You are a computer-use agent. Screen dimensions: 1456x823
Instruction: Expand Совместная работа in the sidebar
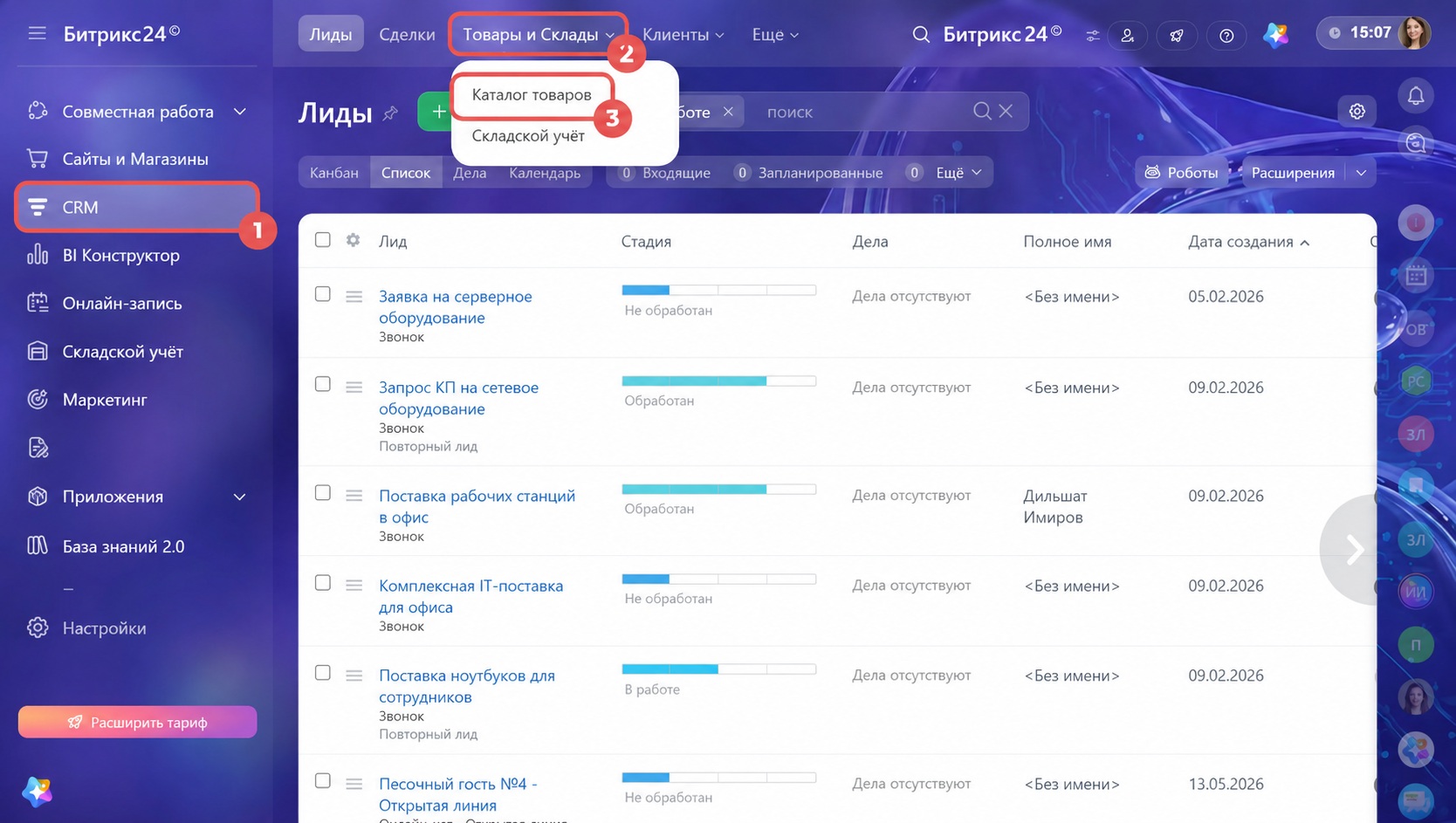[x=240, y=112]
